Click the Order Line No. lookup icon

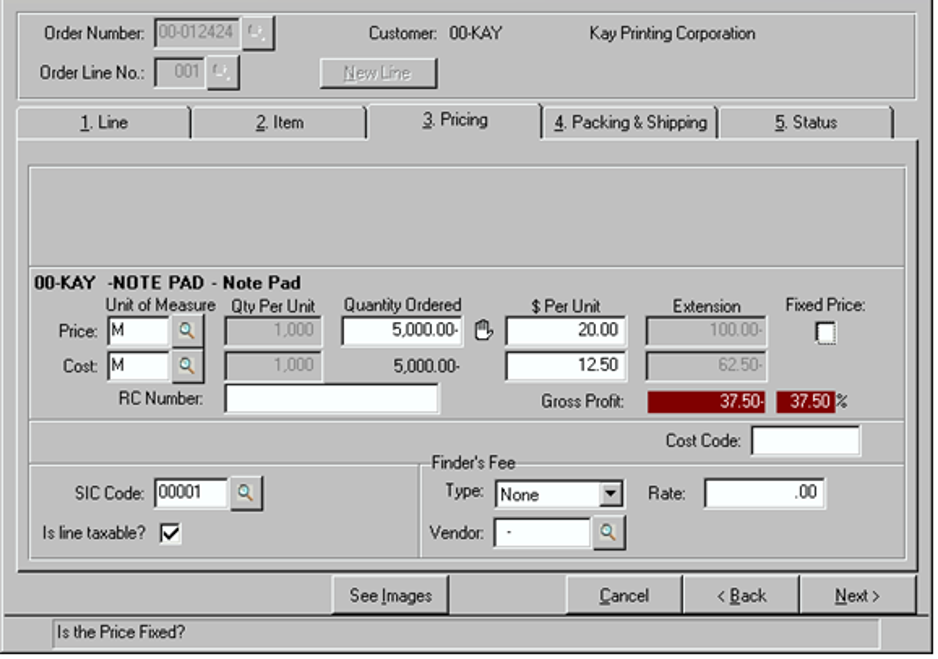click(x=223, y=72)
